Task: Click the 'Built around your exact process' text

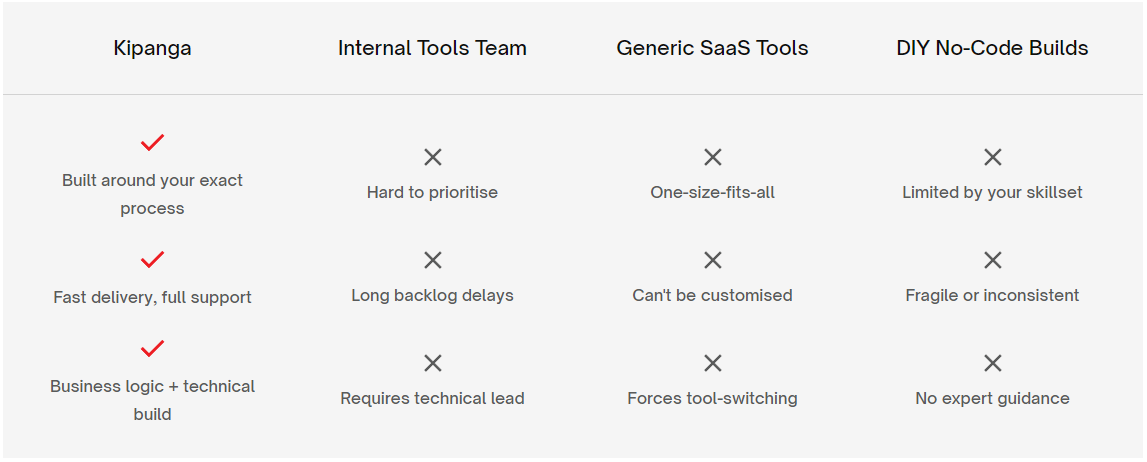Action: tap(152, 194)
